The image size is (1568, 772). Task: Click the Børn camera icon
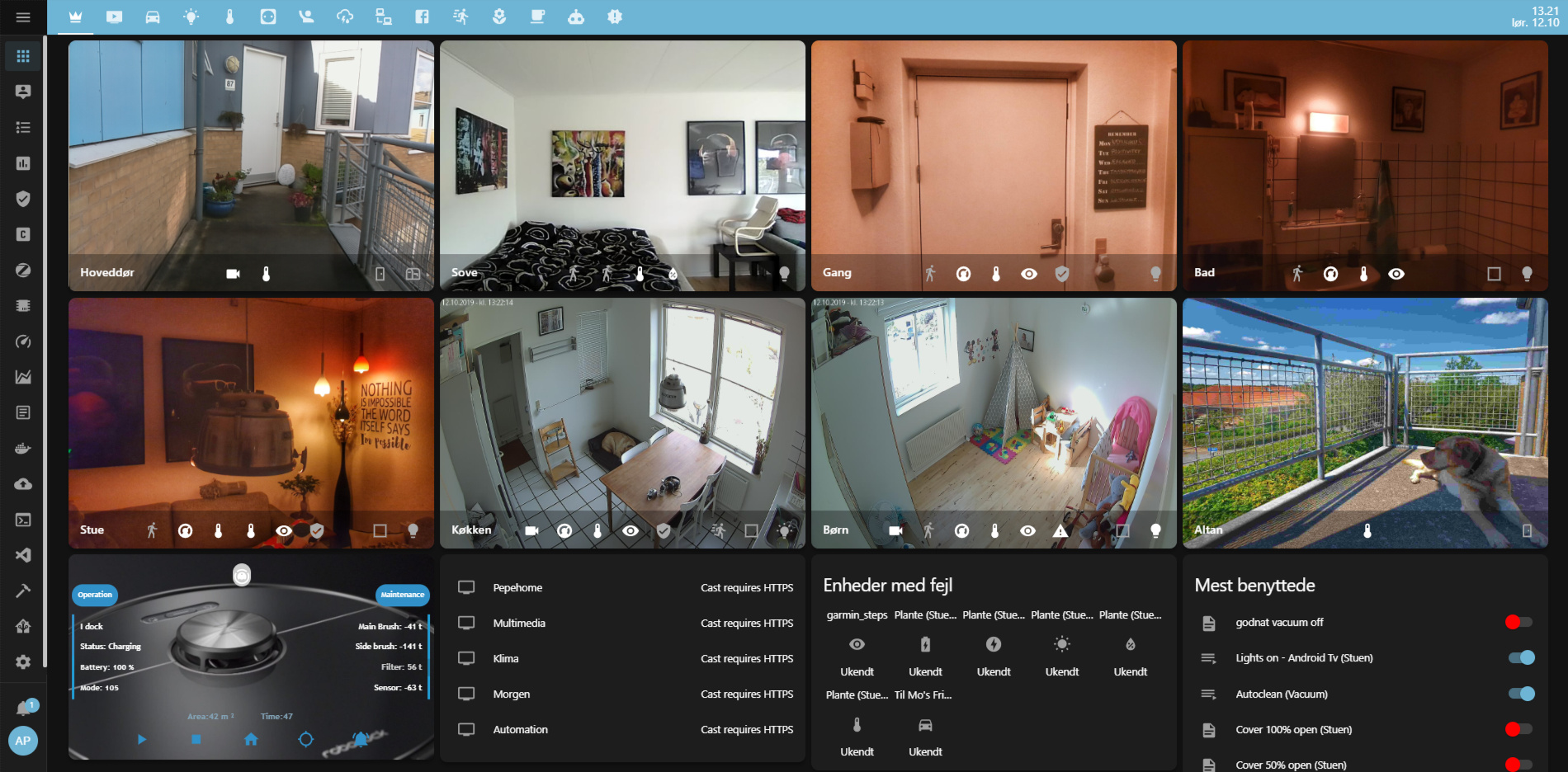895,531
